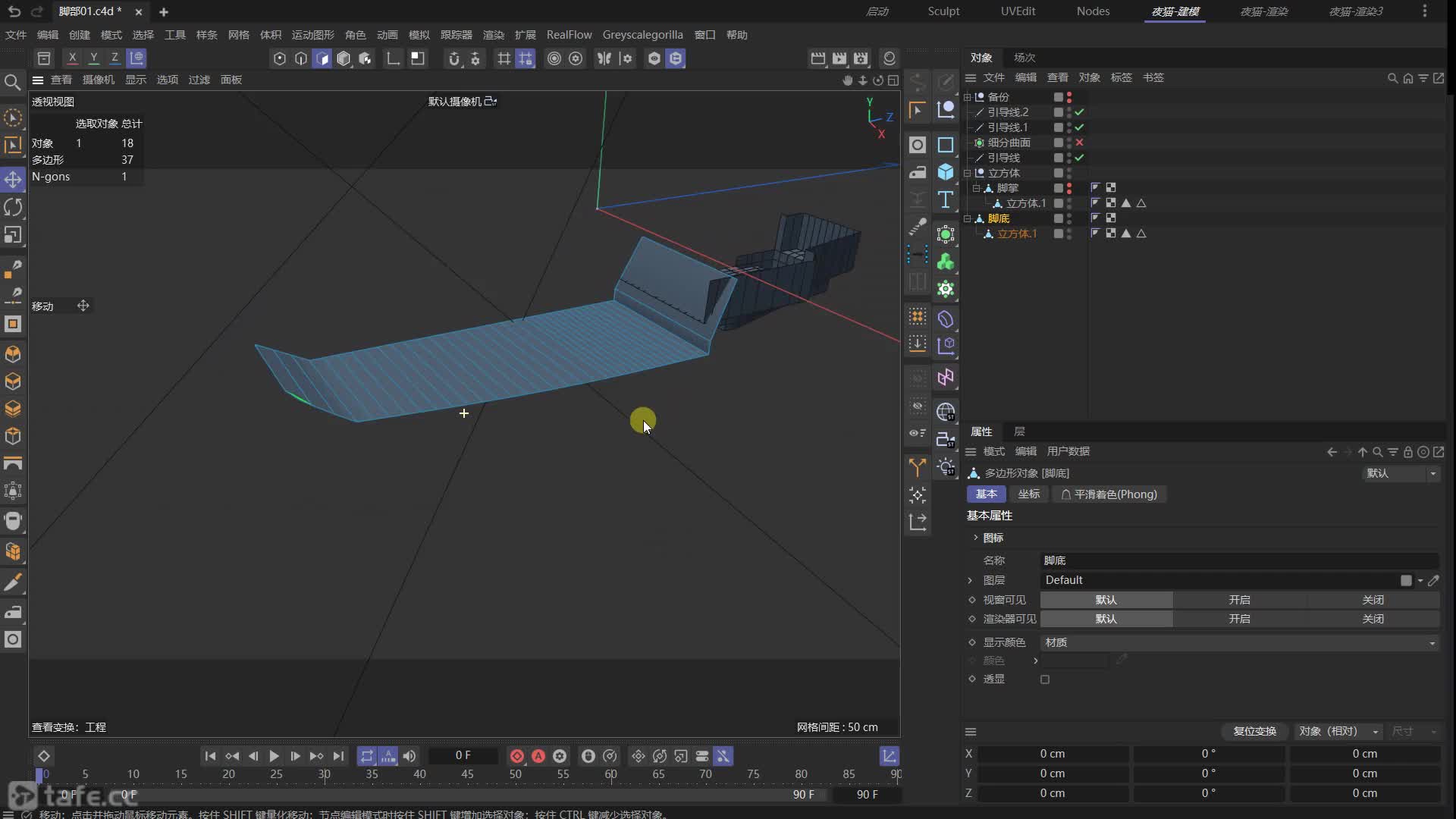
Task: Toggle 引导线 enable checkmark
Action: [x=1079, y=158]
